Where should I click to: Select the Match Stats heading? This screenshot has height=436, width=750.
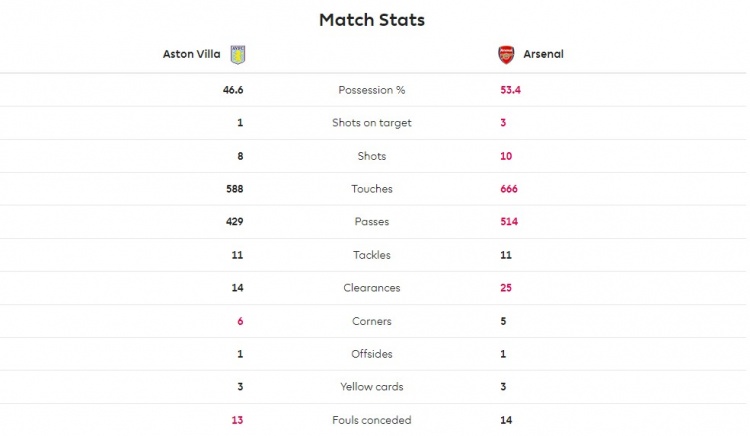coord(372,20)
